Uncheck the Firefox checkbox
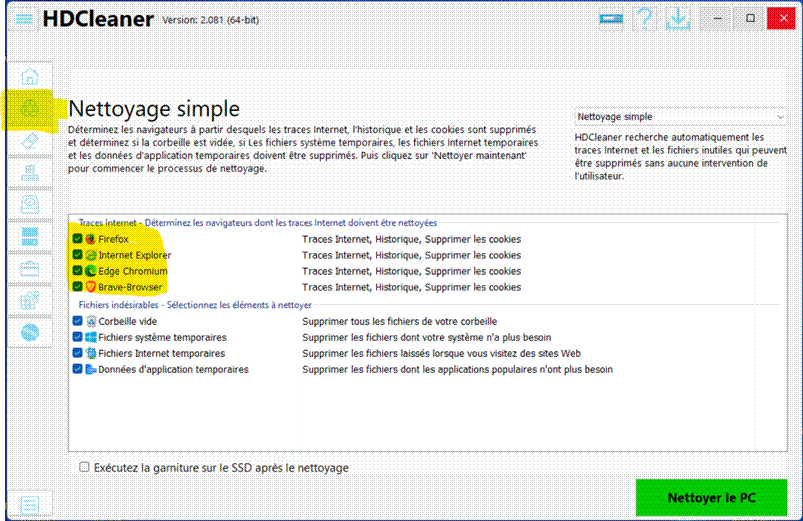Screen dimensions: 803x521 [x=77, y=239]
